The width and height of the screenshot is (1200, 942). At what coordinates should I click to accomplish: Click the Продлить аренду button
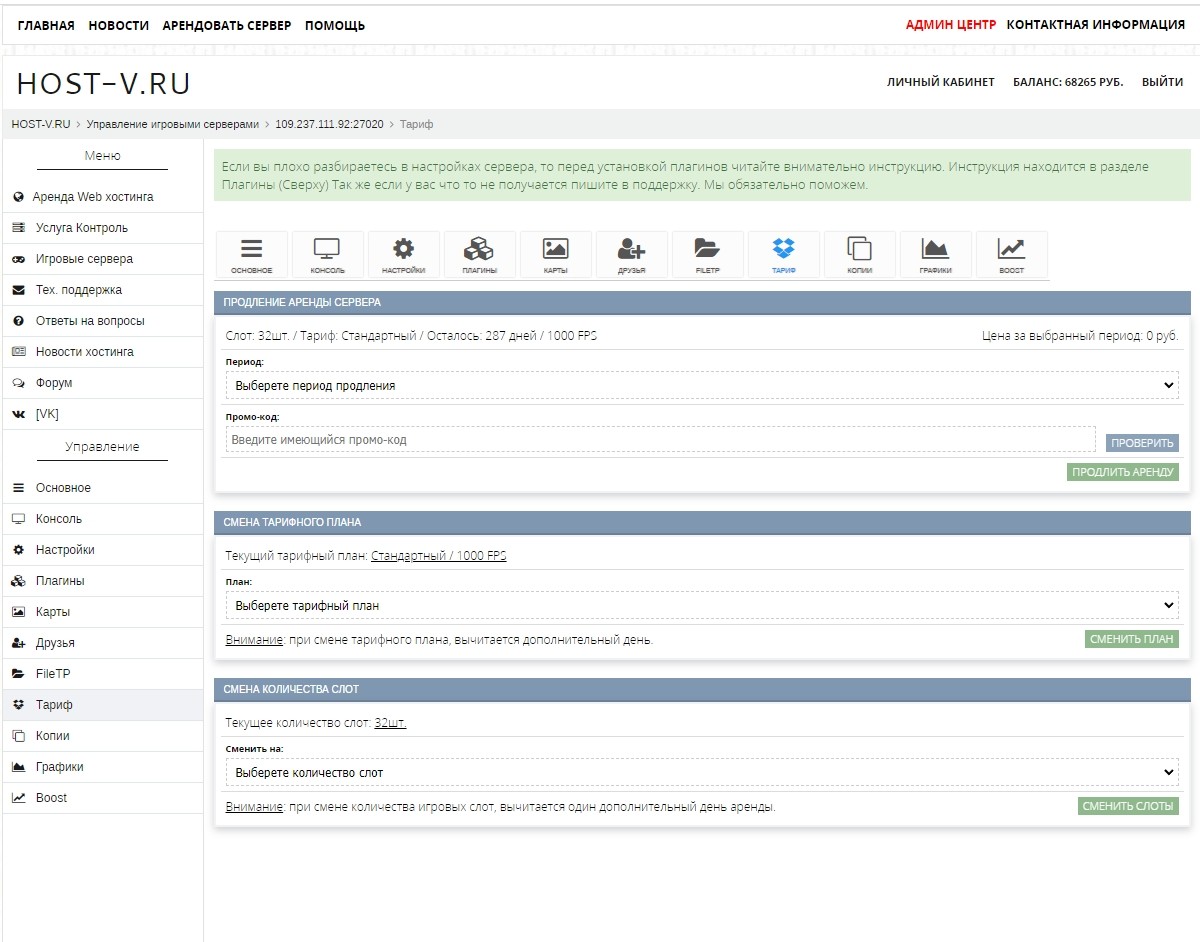pyautogui.click(x=1122, y=472)
